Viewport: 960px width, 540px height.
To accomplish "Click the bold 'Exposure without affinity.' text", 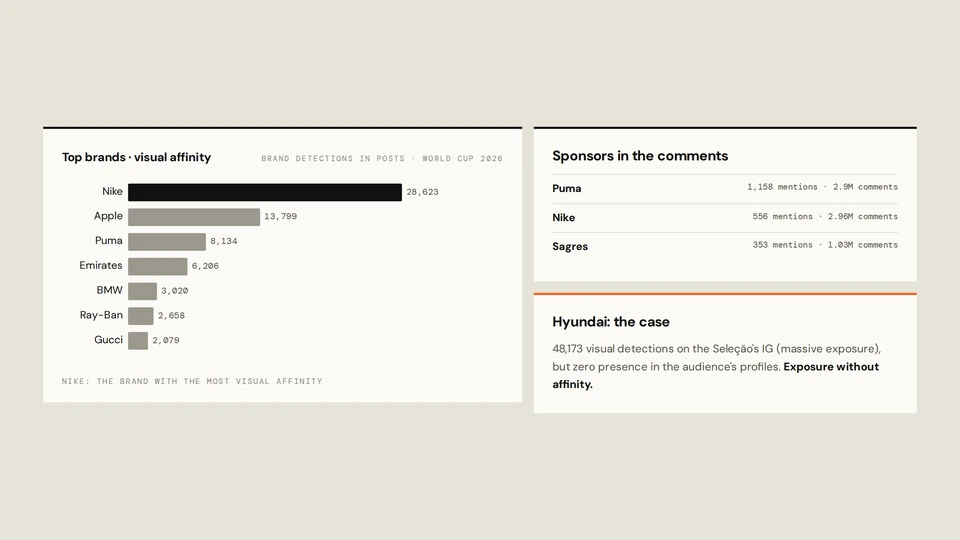I will (716, 375).
